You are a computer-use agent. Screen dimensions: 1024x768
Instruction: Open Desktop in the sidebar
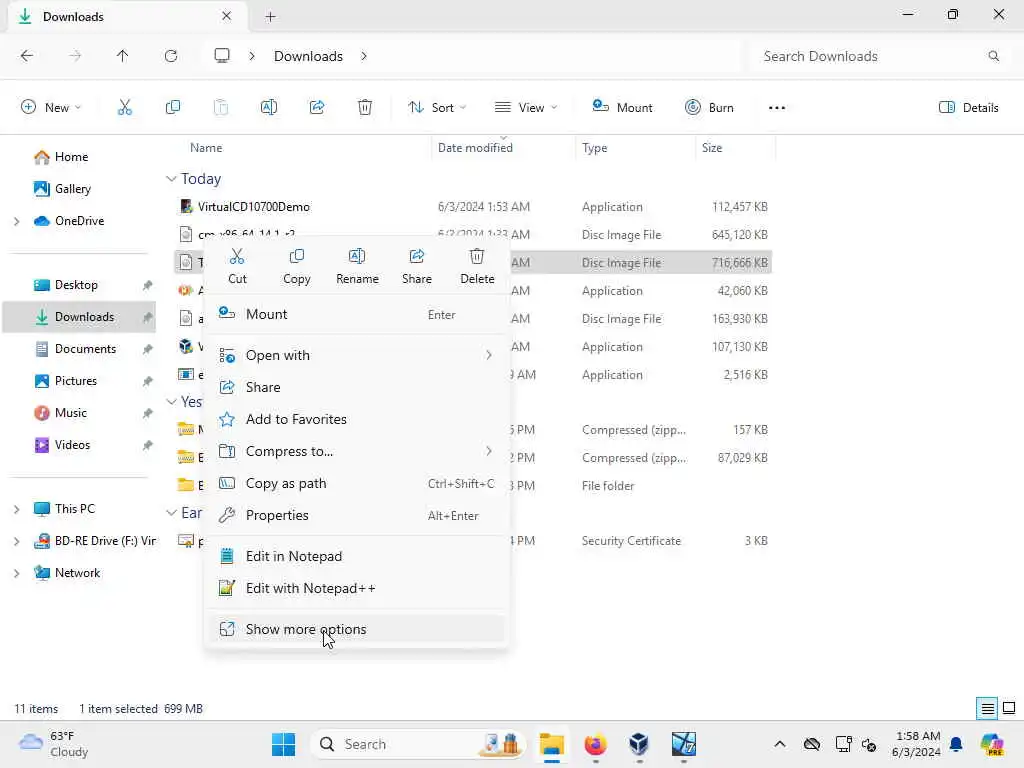[x=76, y=285]
